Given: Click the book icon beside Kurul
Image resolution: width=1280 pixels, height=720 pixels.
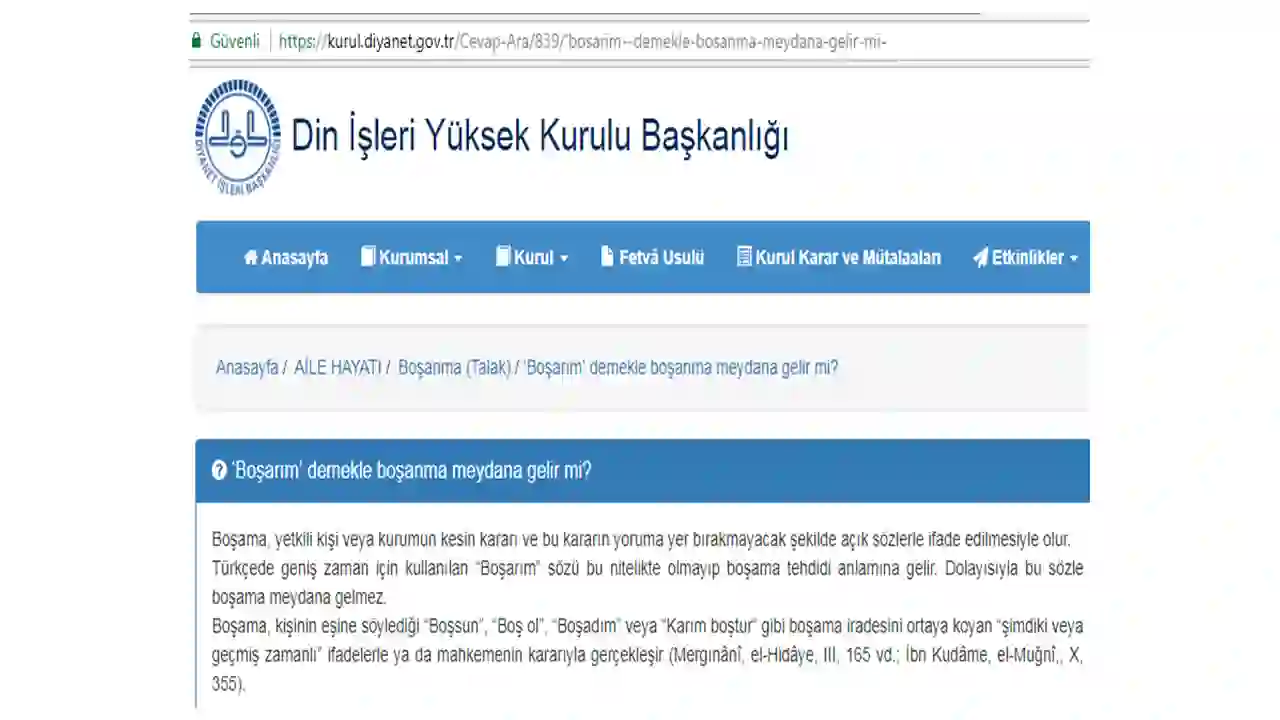Looking at the screenshot, I should [x=503, y=257].
